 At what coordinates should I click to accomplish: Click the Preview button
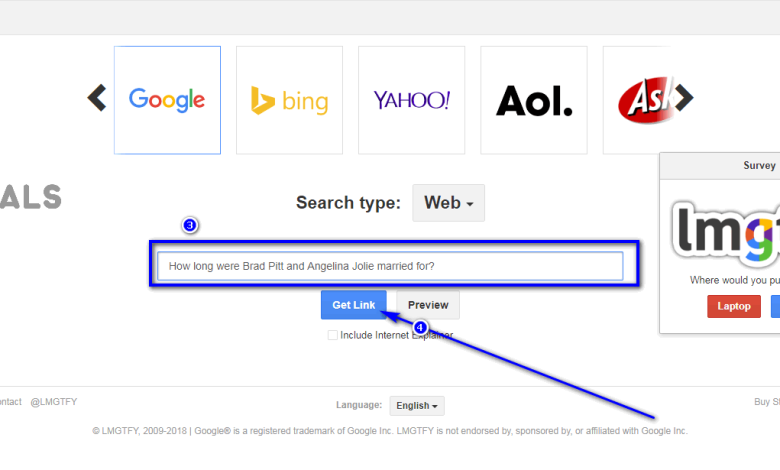coord(428,305)
